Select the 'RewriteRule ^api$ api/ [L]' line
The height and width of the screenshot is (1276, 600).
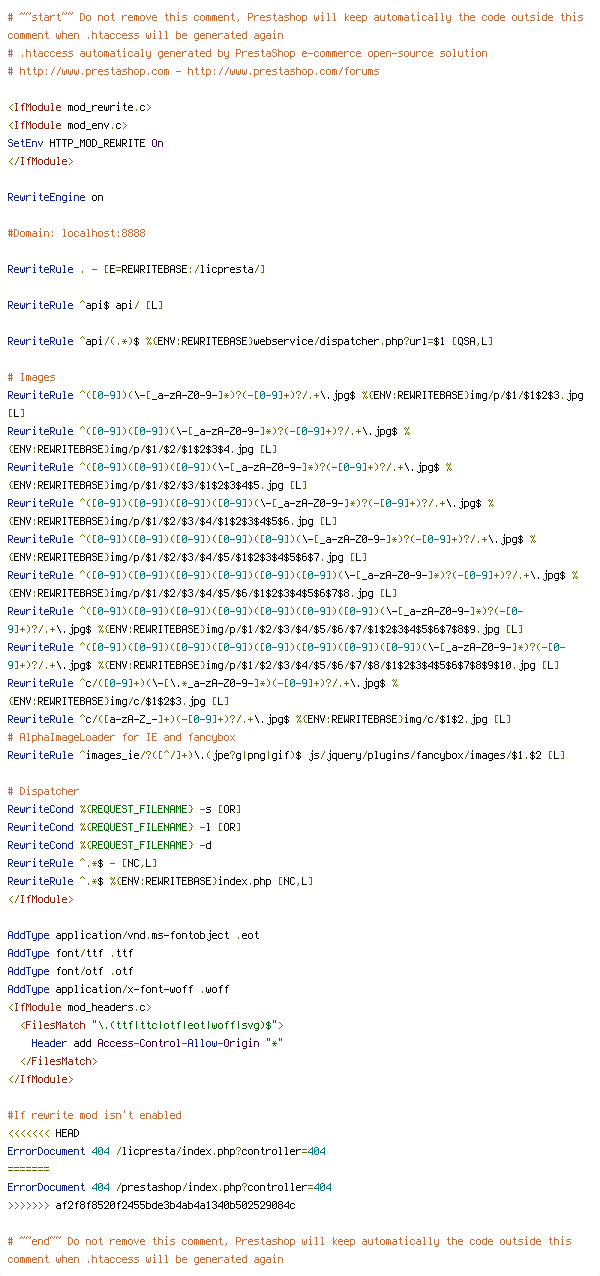click(x=85, y=305)
